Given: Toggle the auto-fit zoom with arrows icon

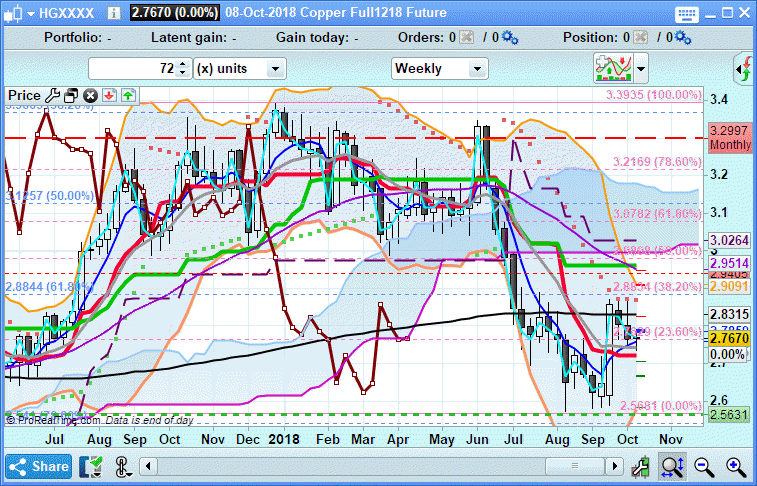Looking at the screenshot, I should [672, 467].
